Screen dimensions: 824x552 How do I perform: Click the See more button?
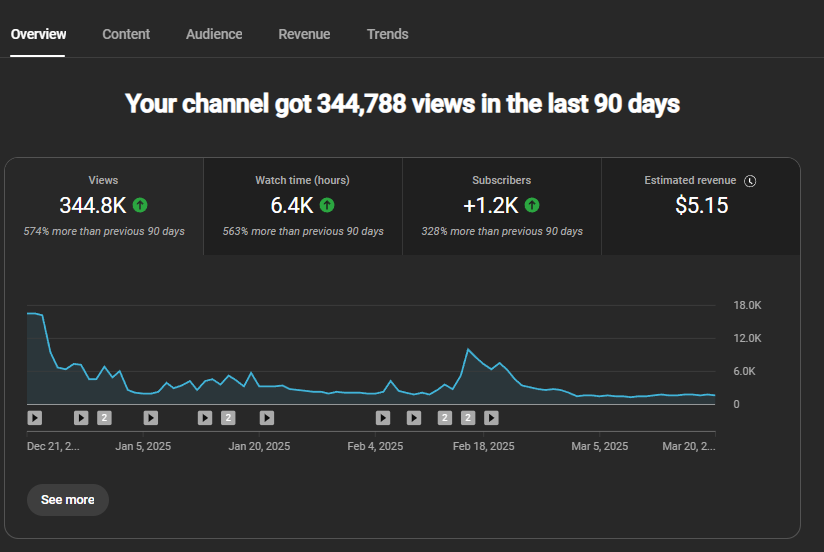click(68, 500)
